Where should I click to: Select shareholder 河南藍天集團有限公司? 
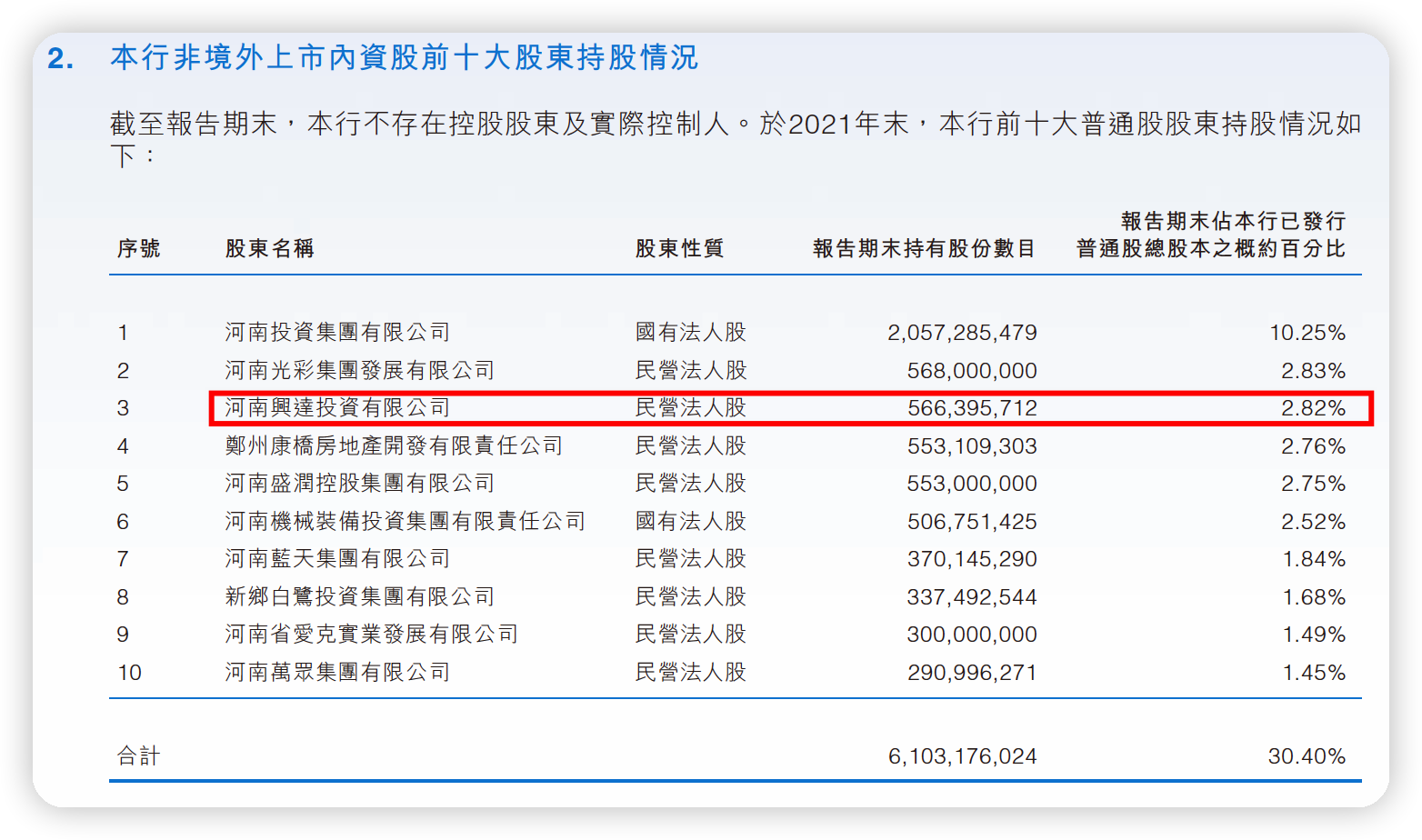pyautogui.click(x=337, y=558)
